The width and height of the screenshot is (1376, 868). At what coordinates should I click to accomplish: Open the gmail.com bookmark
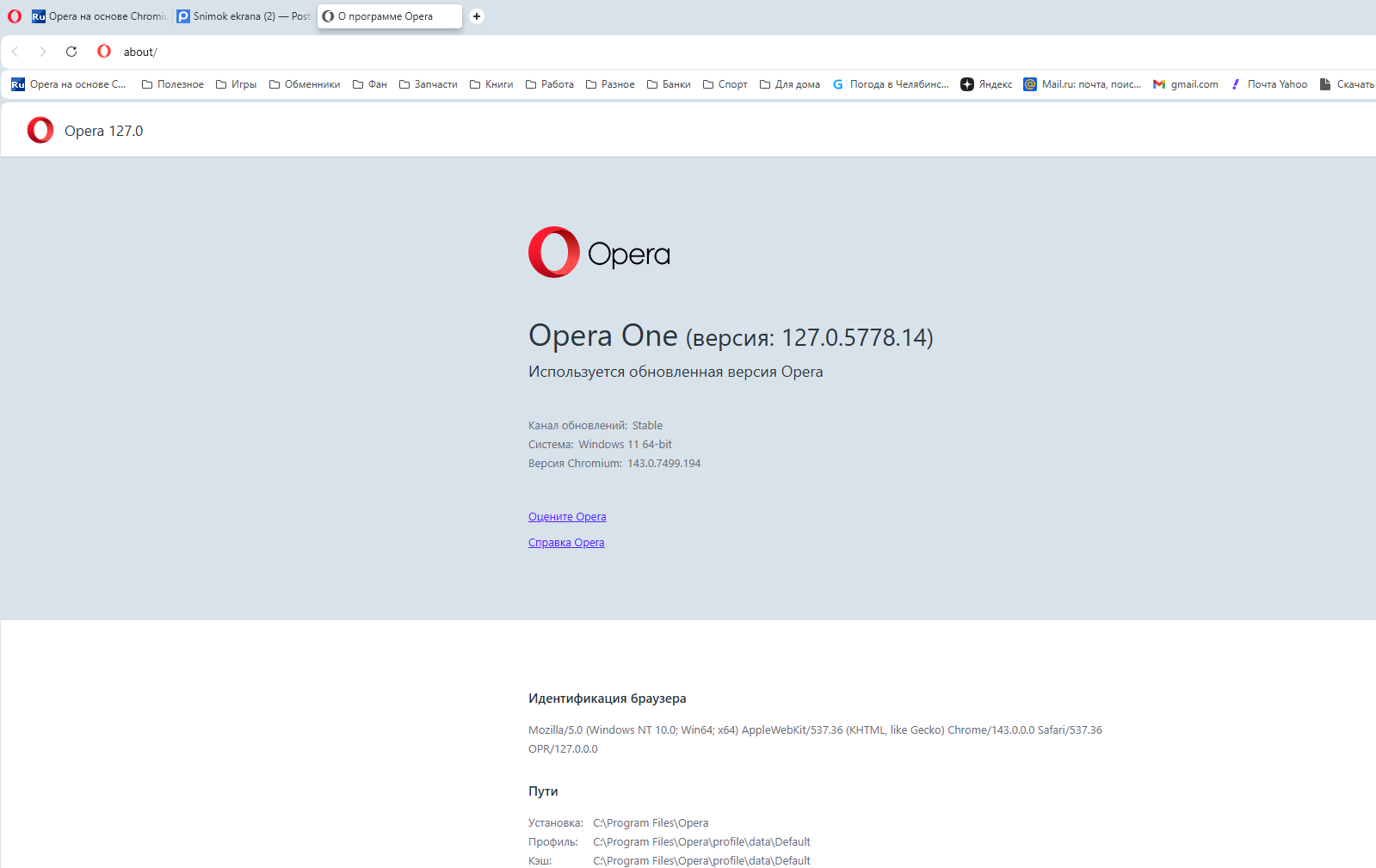[x=1185, y=84]
